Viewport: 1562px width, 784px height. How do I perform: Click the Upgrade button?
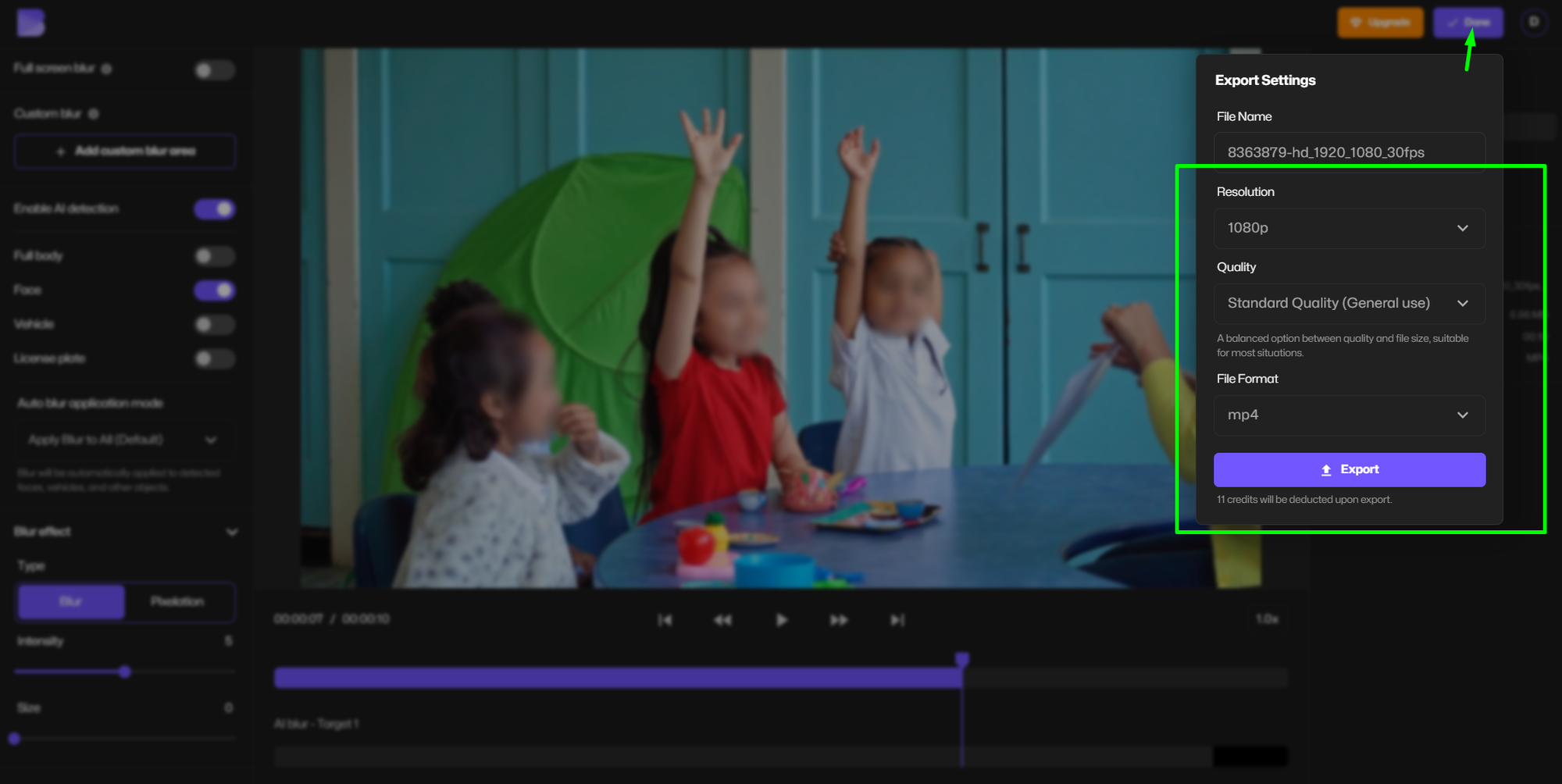[1380, 23]
